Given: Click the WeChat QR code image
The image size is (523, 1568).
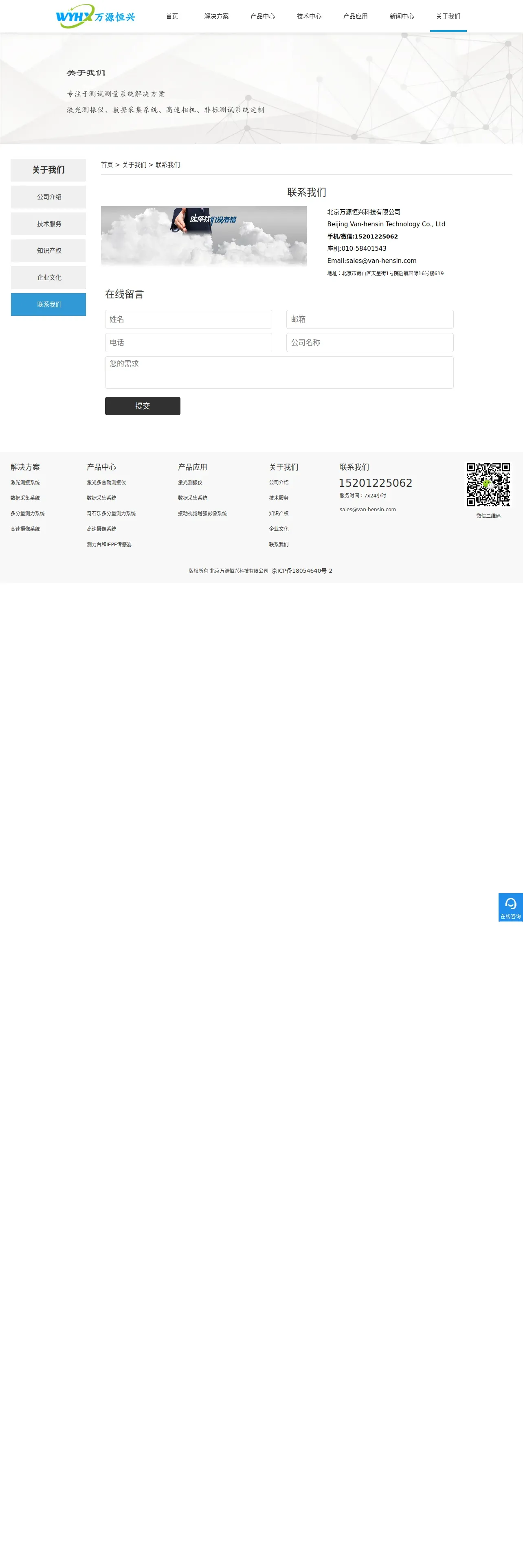Looking at the screenshot, I should tap(488, 484).
